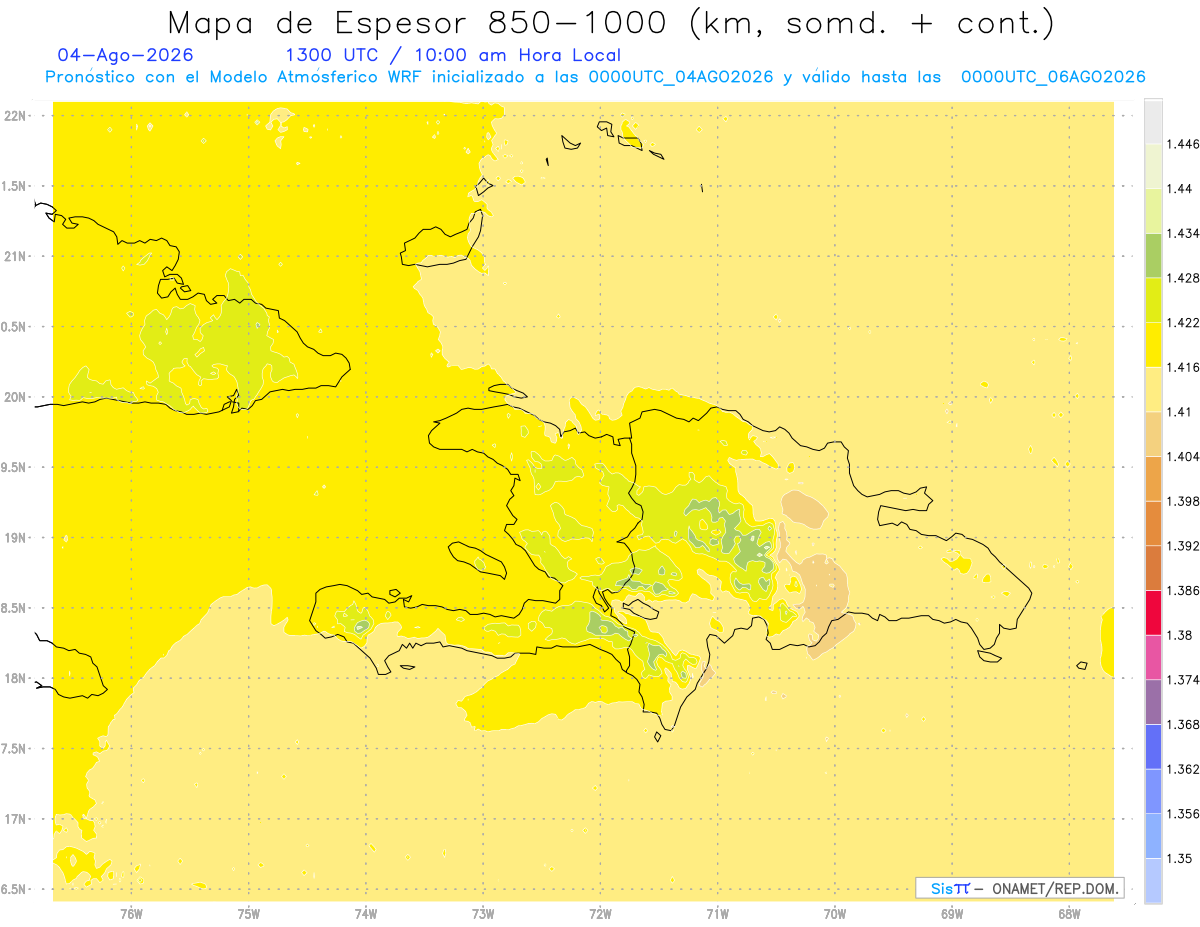The height and width of the screenshot is (927, 1200).
Task: Pick the green legend swatch between 1.434 and 1.428
Action: (1153, 255)
